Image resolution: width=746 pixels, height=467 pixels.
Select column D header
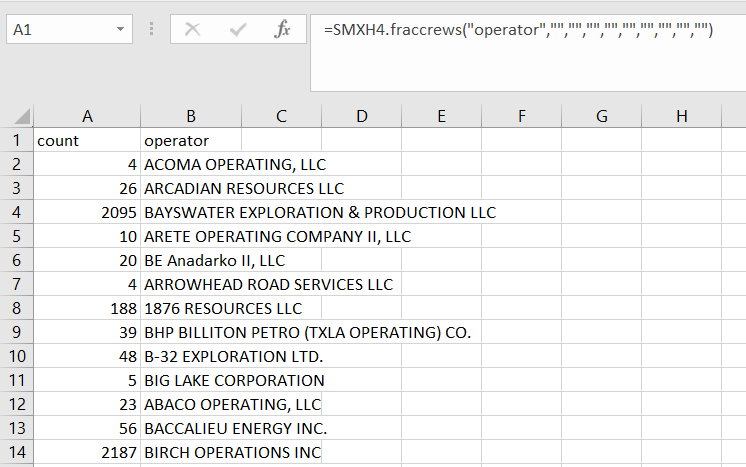[362, 117]
